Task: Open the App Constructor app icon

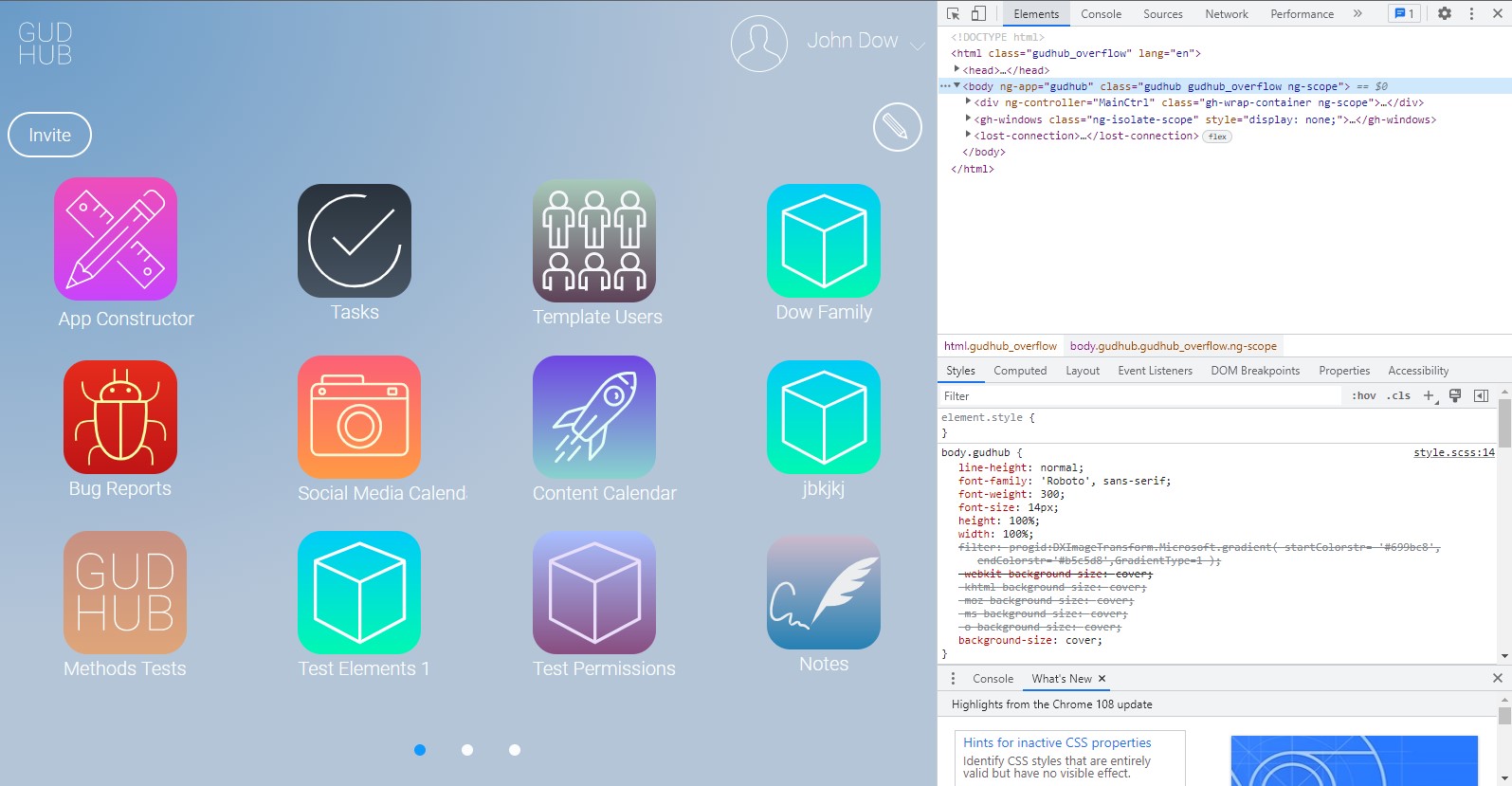Action: point(116,239)
